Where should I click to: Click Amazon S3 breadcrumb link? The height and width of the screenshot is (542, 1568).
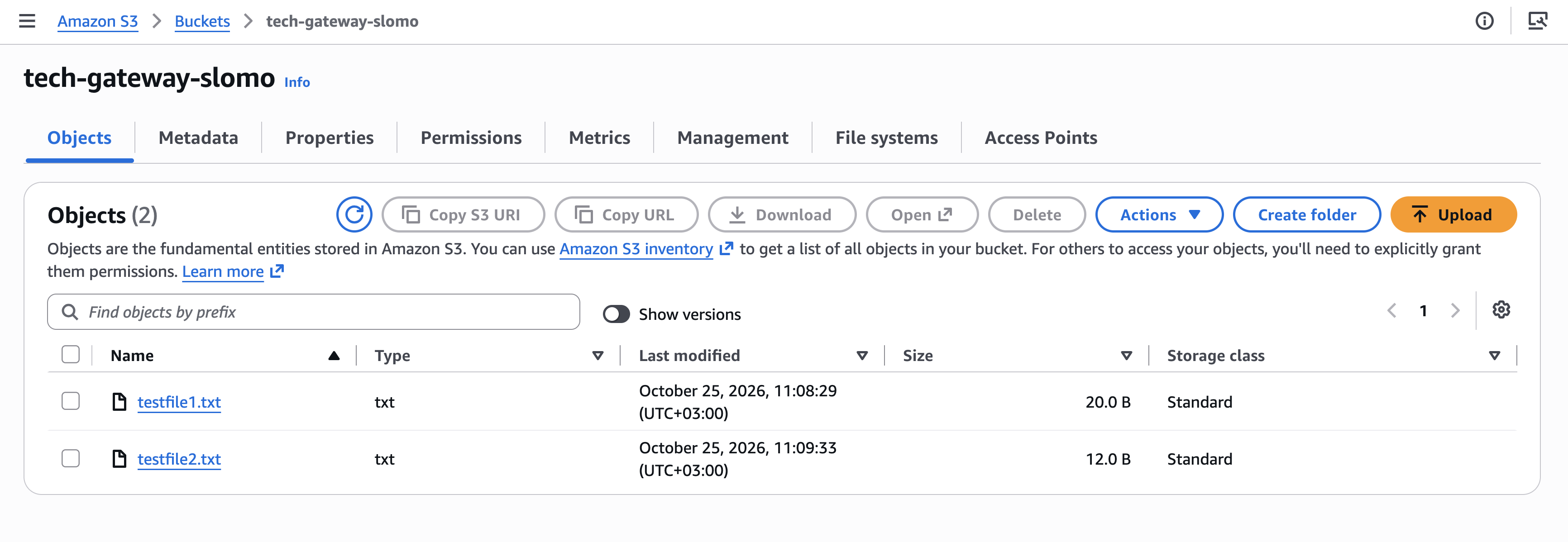click(98, 21)
